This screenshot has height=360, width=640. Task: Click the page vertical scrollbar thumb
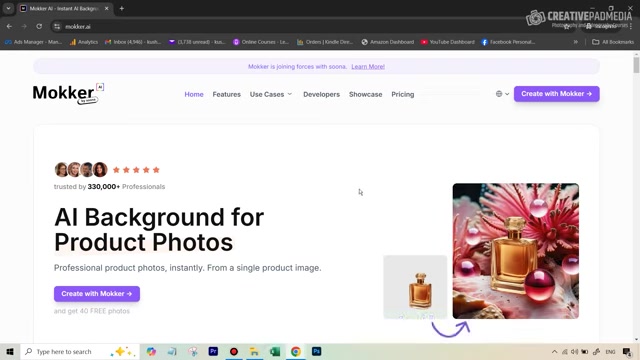click(636, 65)
